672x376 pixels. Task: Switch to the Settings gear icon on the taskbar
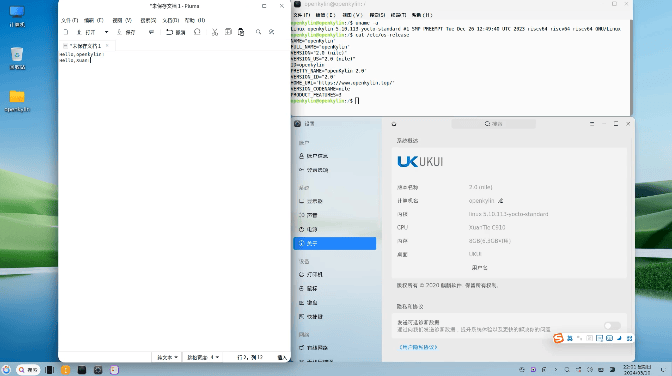click(x=98, y=370)
